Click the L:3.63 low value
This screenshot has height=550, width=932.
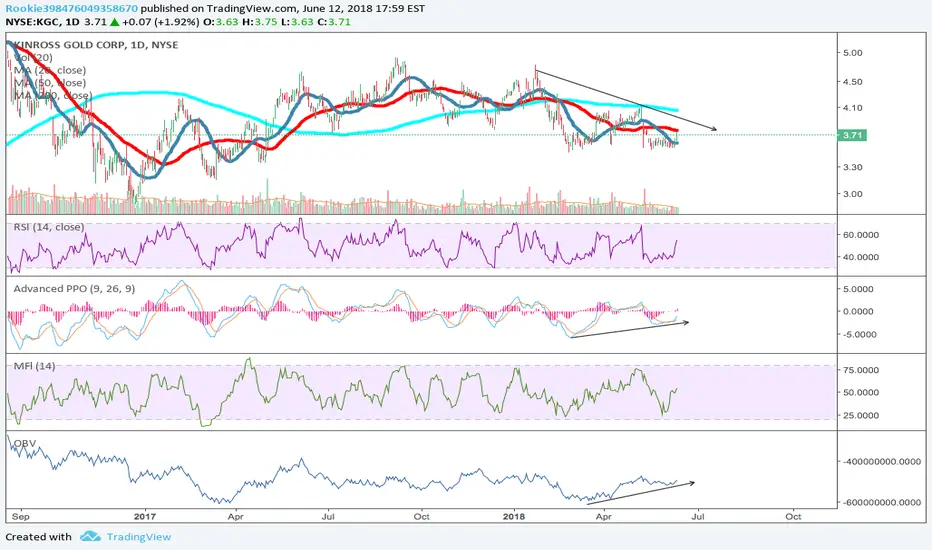[x=296, y=22]
